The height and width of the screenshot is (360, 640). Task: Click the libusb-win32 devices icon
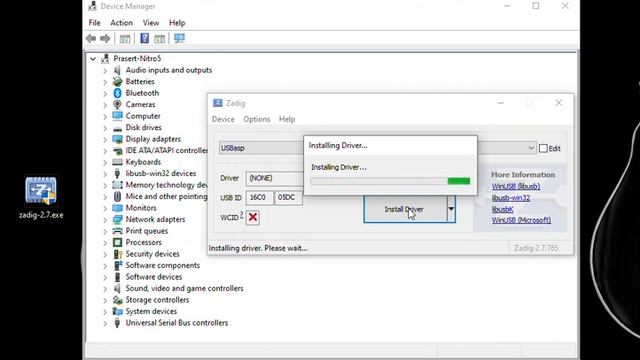[x=118, y=173]
